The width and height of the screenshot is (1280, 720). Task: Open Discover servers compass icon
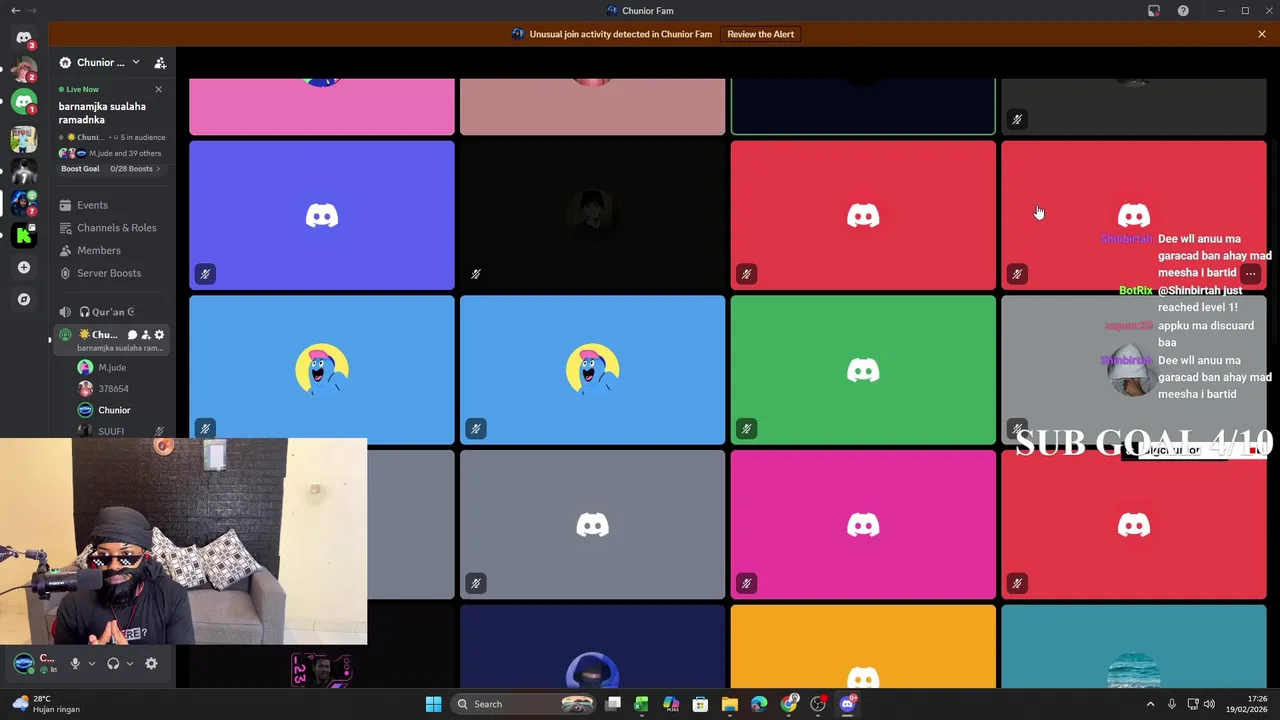[24, 299]
